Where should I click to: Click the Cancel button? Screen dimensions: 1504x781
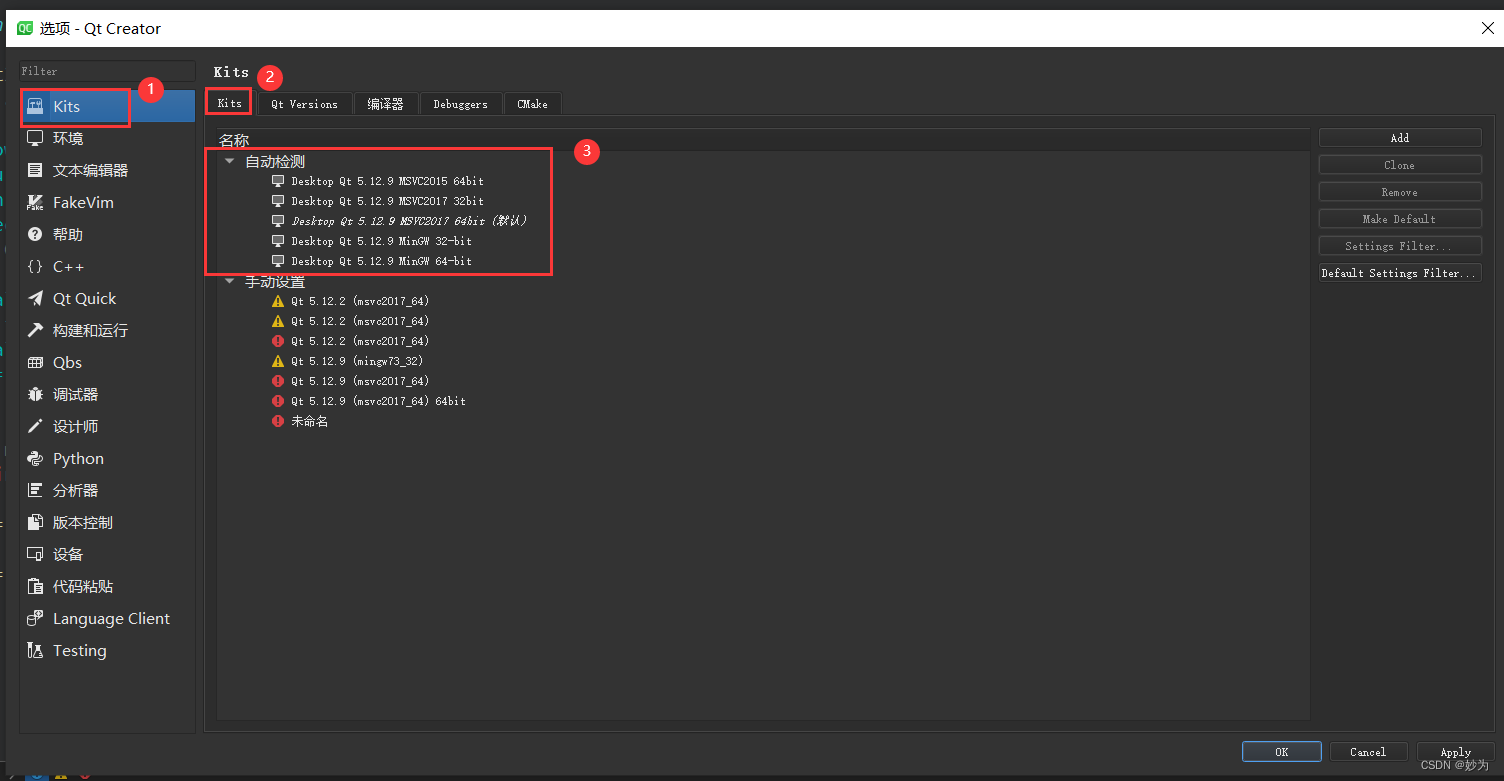coord(1368,752)
